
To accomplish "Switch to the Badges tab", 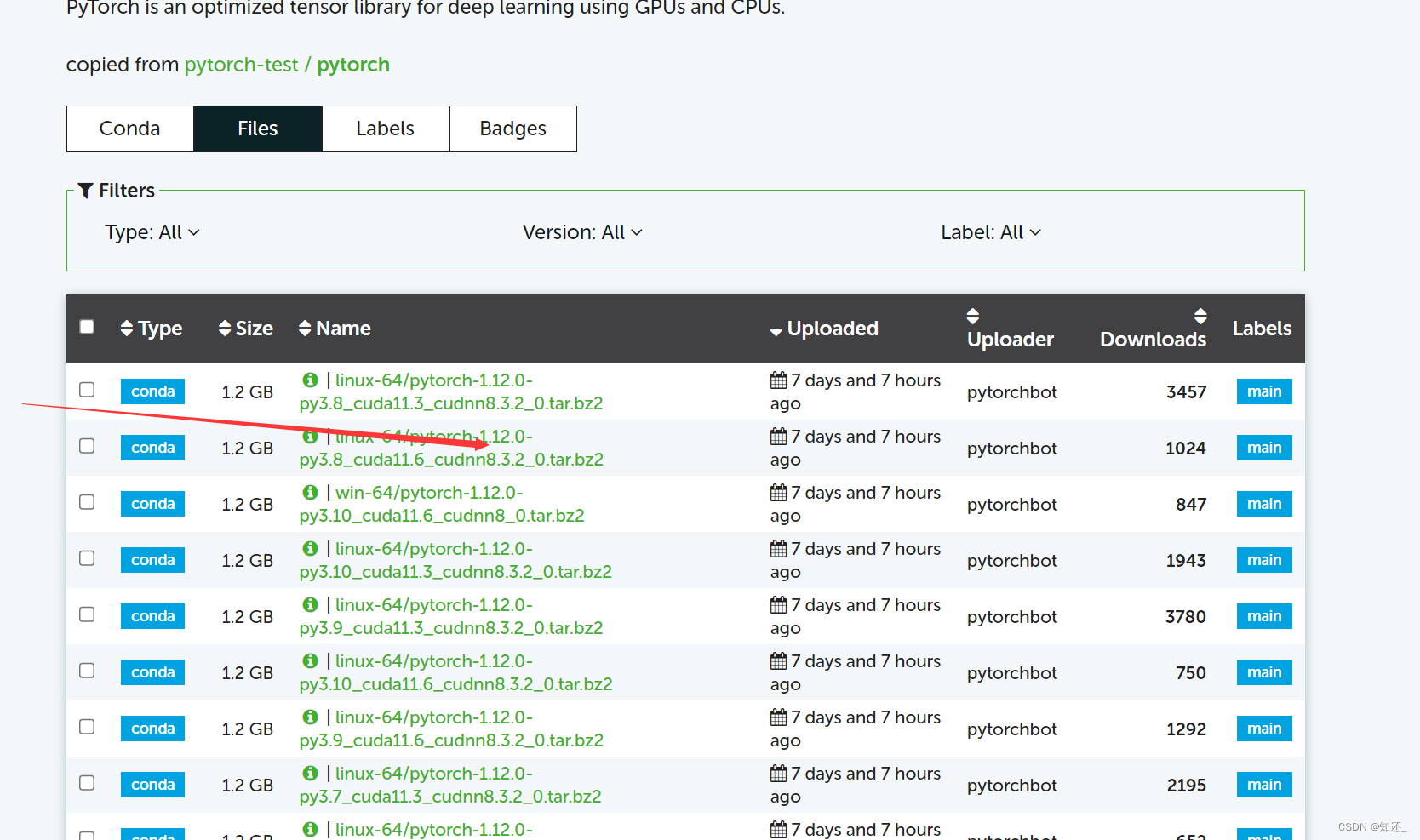I will [513, 129].
